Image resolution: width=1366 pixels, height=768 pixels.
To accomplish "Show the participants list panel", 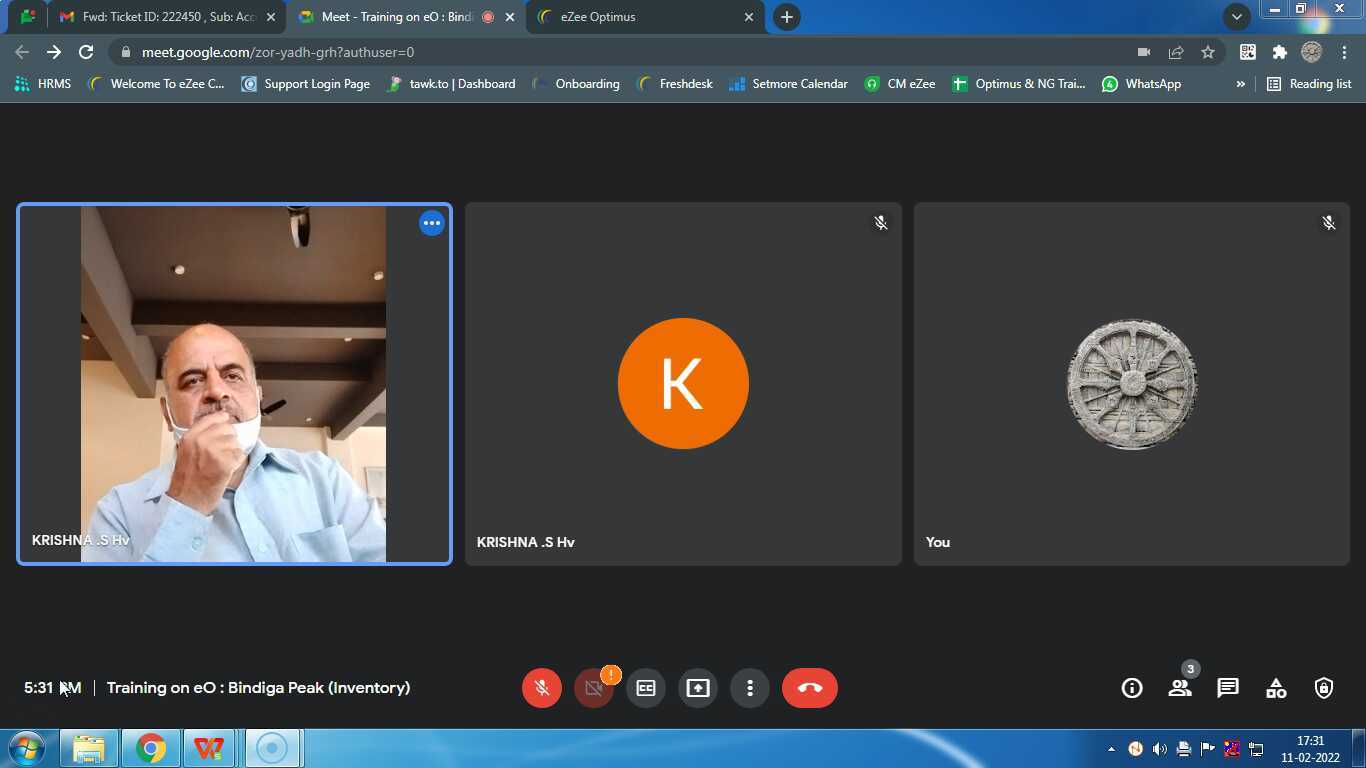I will coord(1180,688).
